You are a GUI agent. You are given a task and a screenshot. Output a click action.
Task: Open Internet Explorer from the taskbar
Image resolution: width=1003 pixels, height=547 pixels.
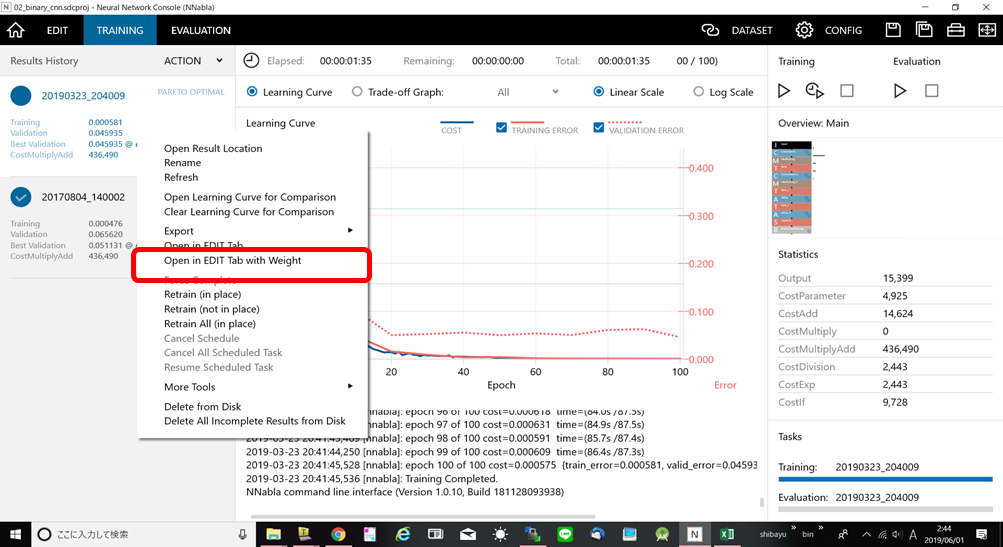coord(403,534)
